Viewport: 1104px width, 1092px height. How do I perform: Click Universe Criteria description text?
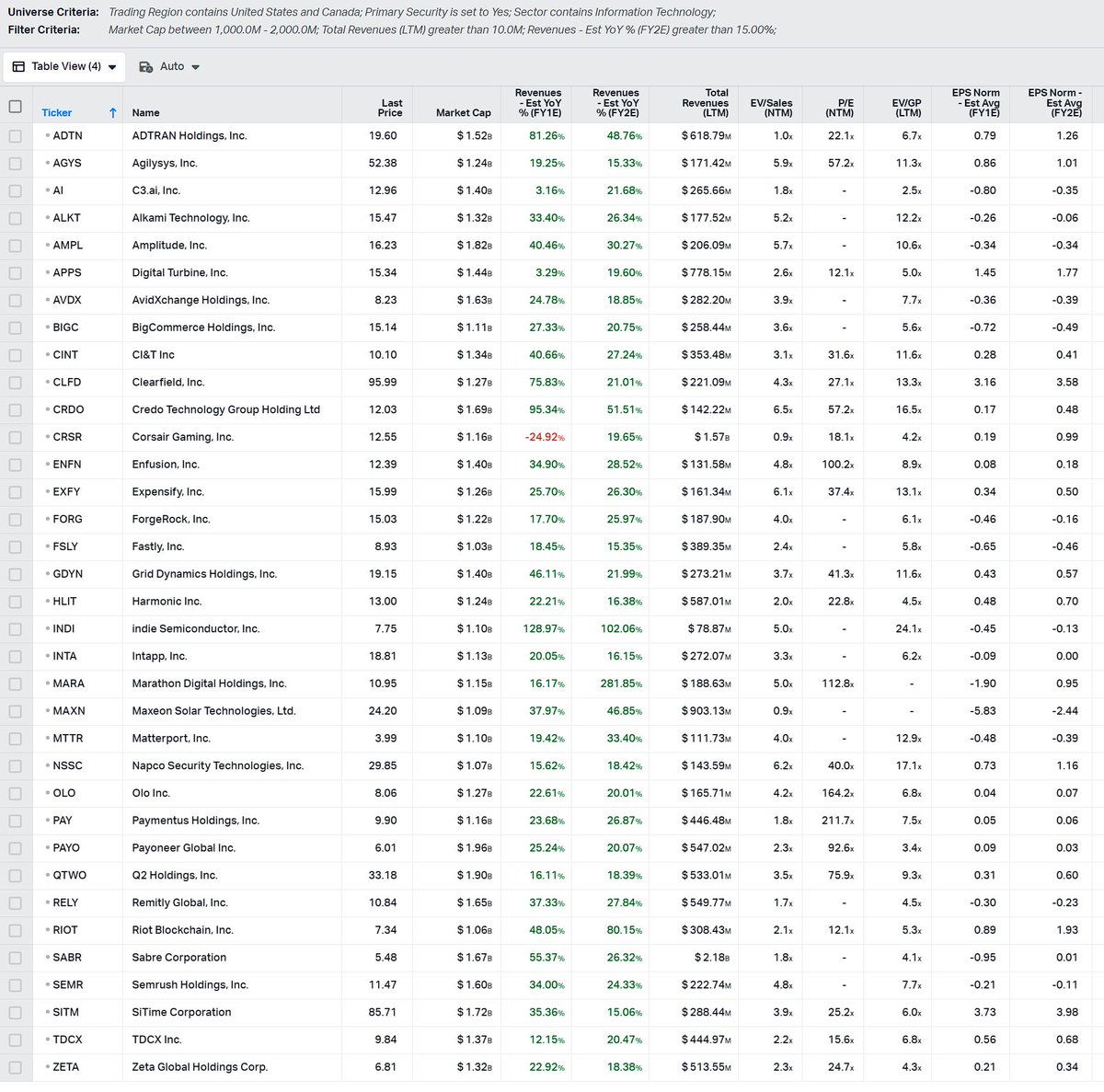[412, 12]
